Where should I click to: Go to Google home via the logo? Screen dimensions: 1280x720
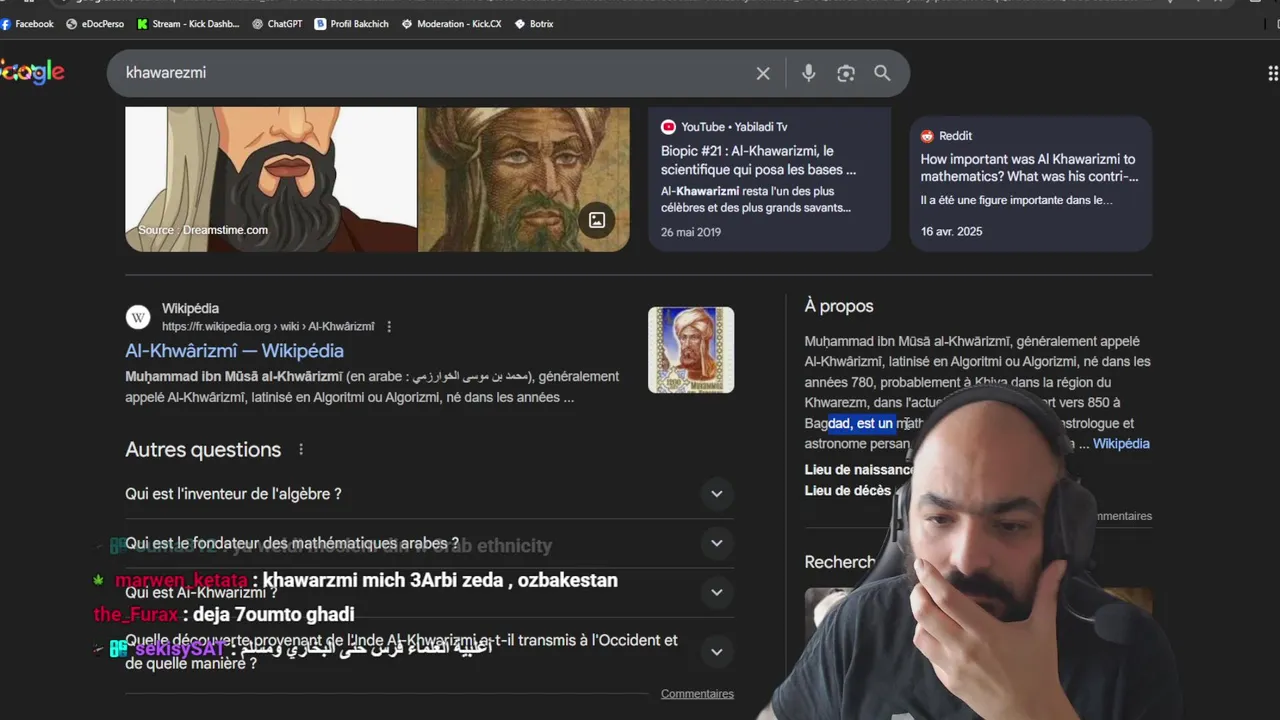point(32,72)
